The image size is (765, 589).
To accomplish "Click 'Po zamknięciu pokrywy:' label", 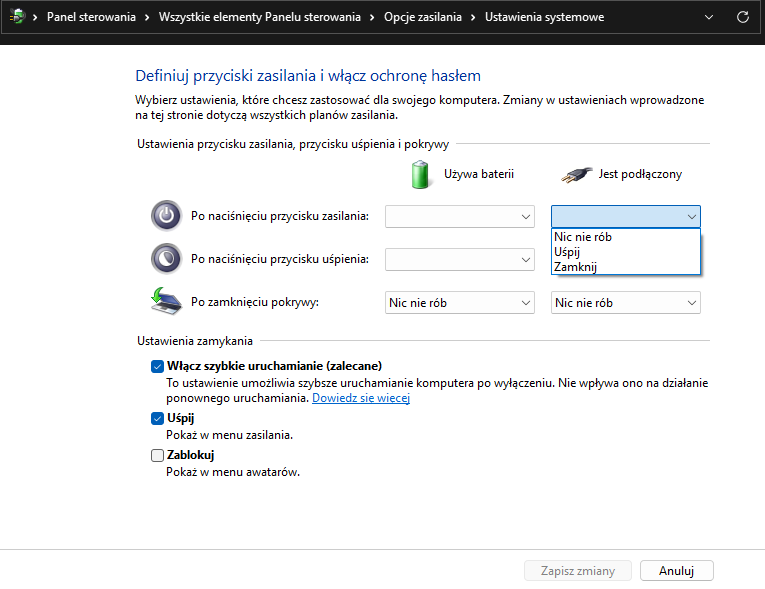I will (255, 302).
